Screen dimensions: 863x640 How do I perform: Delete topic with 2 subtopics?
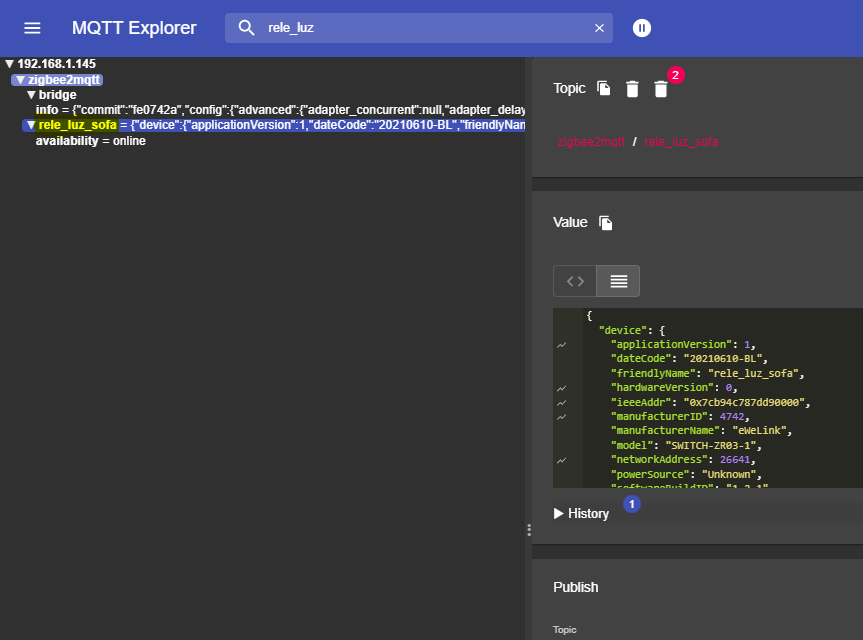tap(661, 89)
